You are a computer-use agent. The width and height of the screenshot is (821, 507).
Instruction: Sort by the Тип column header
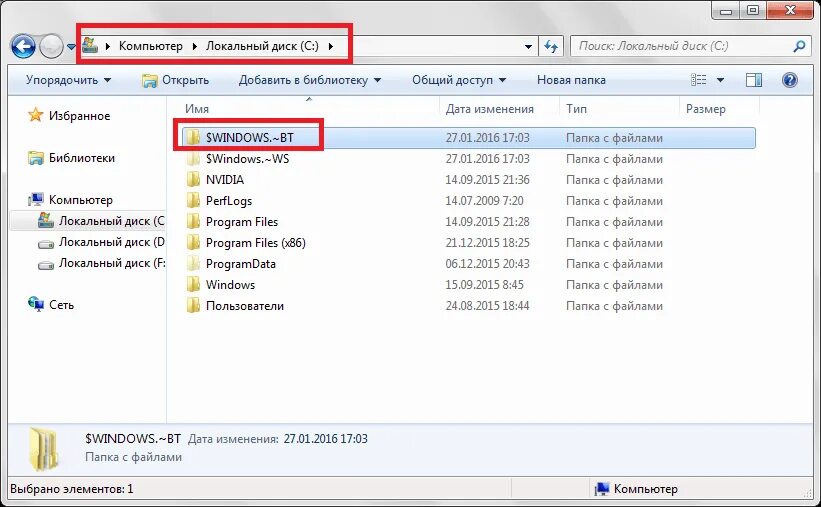click(576, 109)
